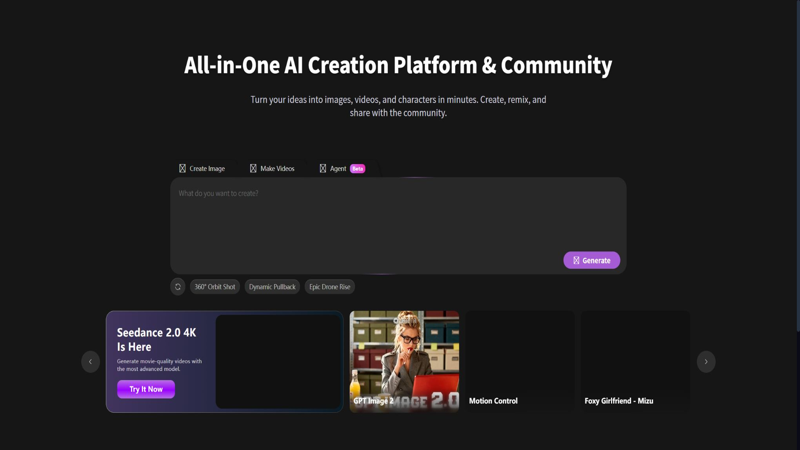Viewport: 800px width, 450px height.
Task: Open the Motion Control card
Action: [x=520, y=361]
